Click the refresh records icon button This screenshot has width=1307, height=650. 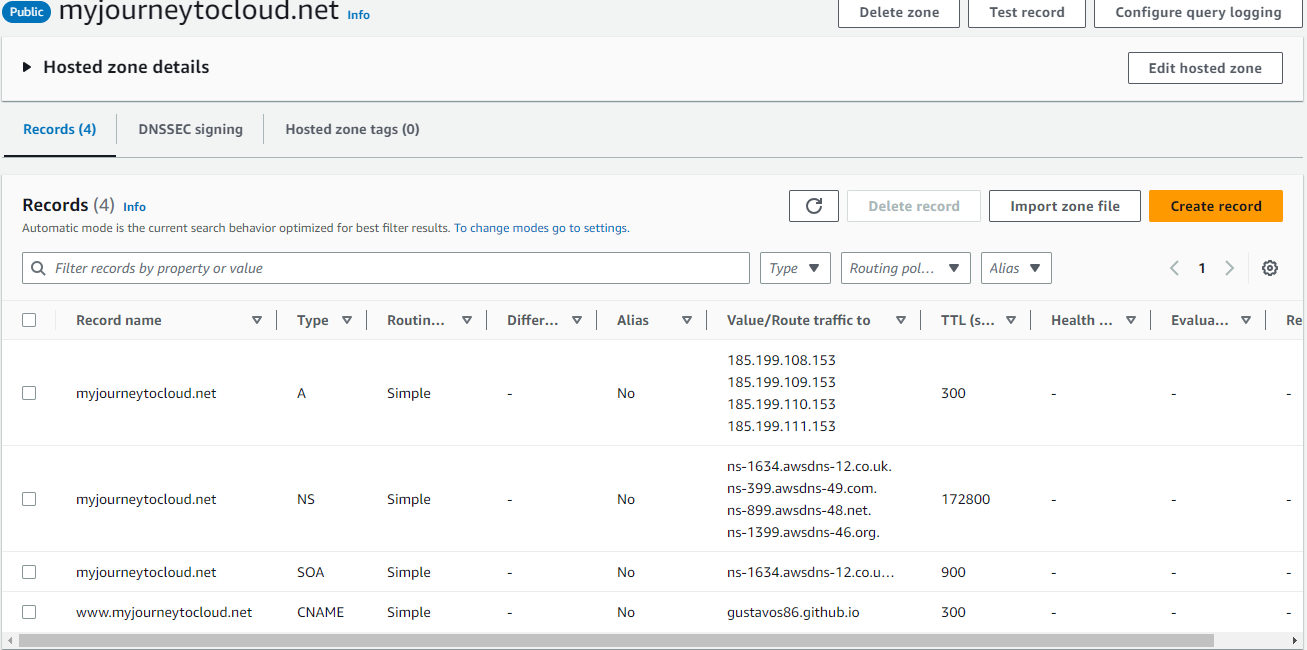(814, 206)
